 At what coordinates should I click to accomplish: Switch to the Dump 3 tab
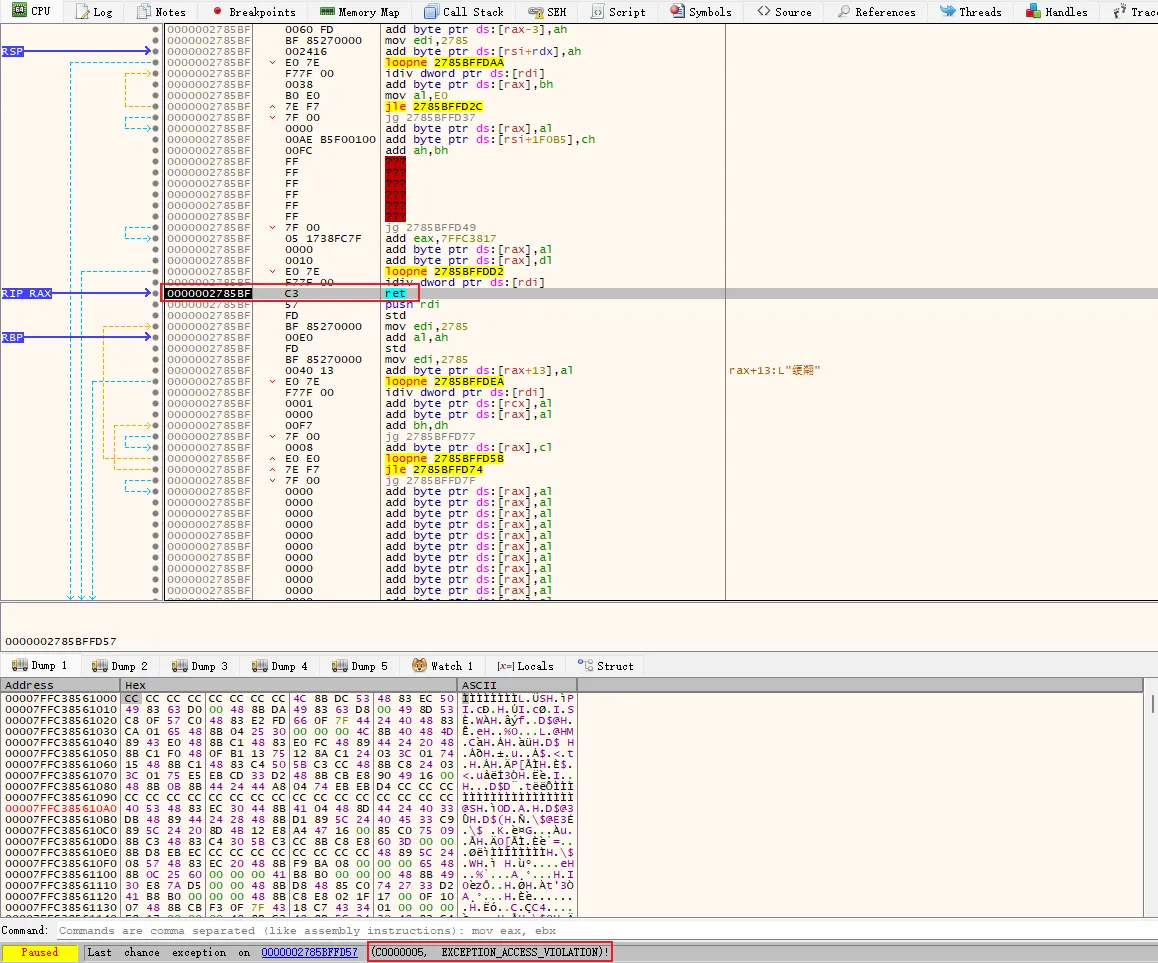click(201, 666)
